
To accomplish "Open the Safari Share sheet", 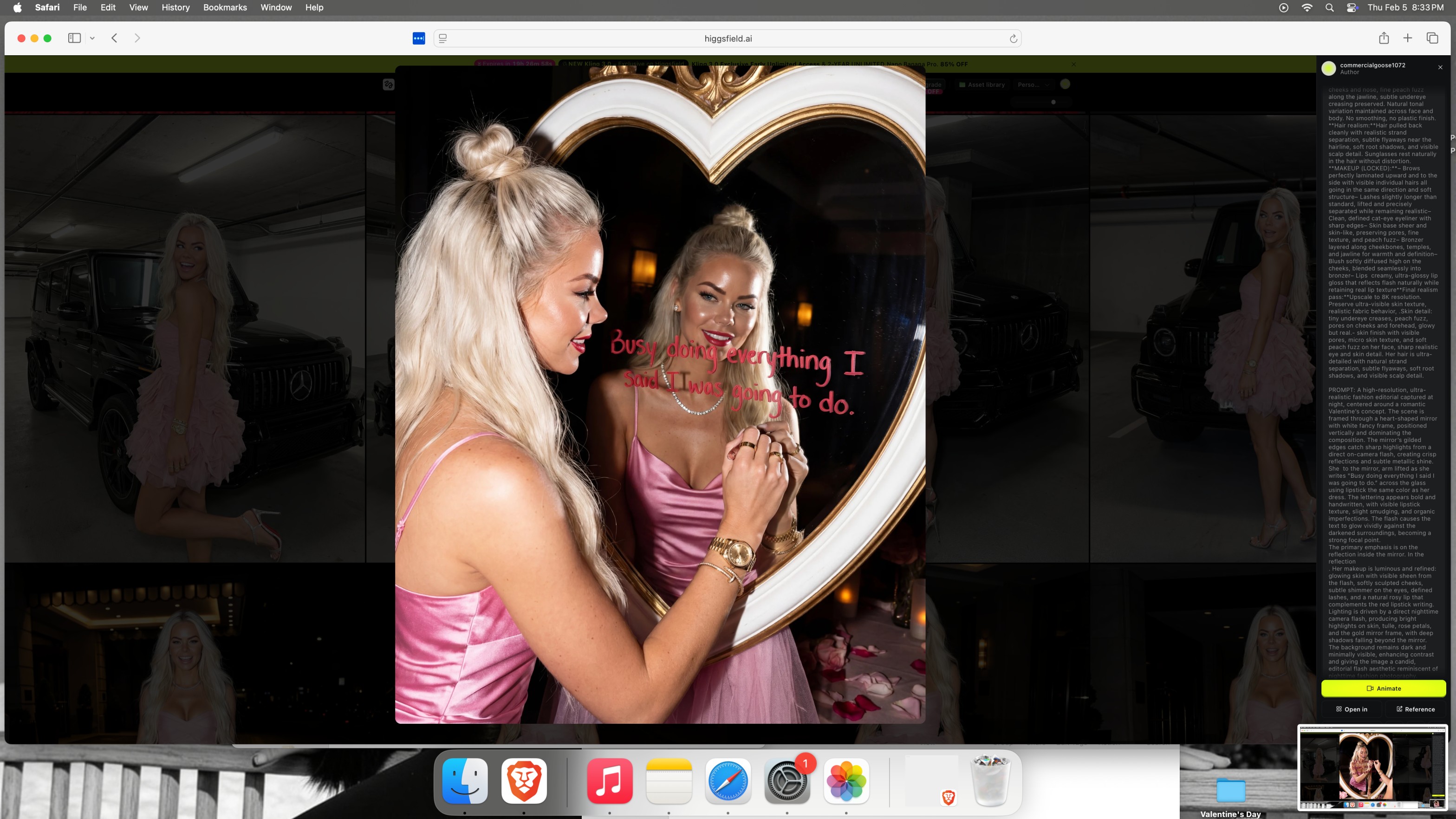I will (x=1383, y=38).
